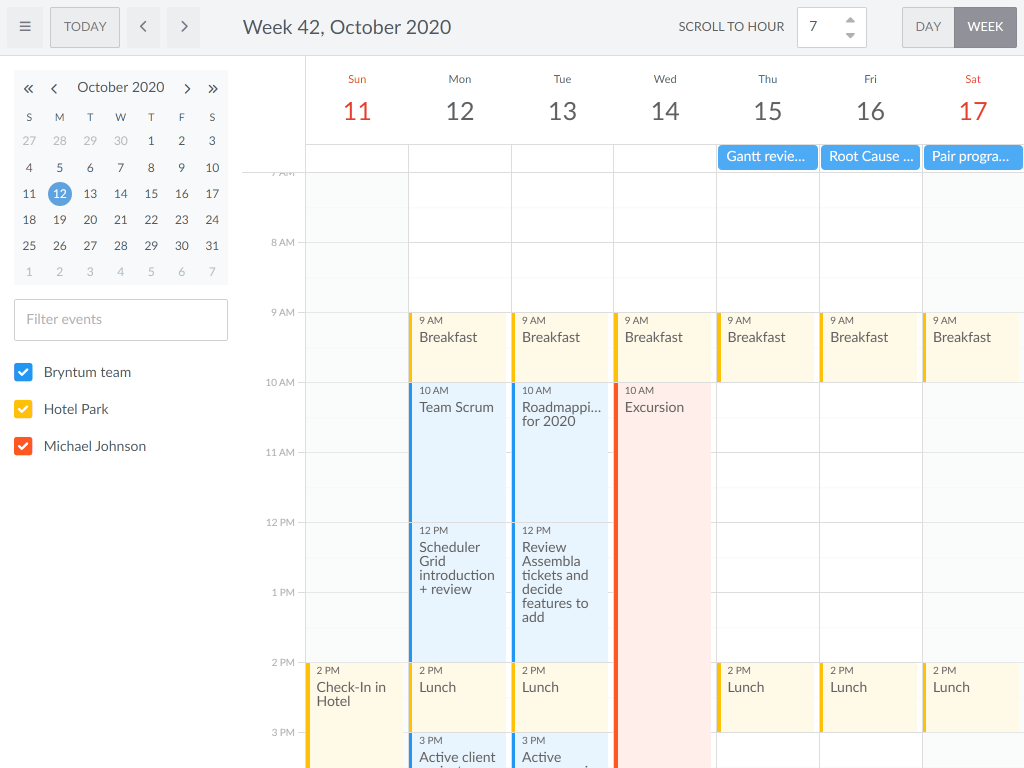Viewport: 1024px width, 768px height.
Task: Jump to previous year in mini calendar
Action: (28, 88)
